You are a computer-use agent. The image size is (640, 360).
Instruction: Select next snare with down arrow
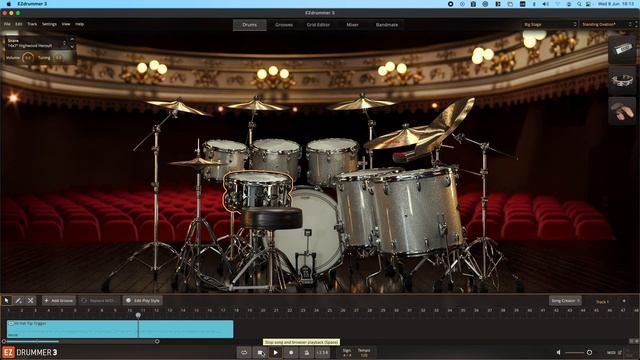72,47
